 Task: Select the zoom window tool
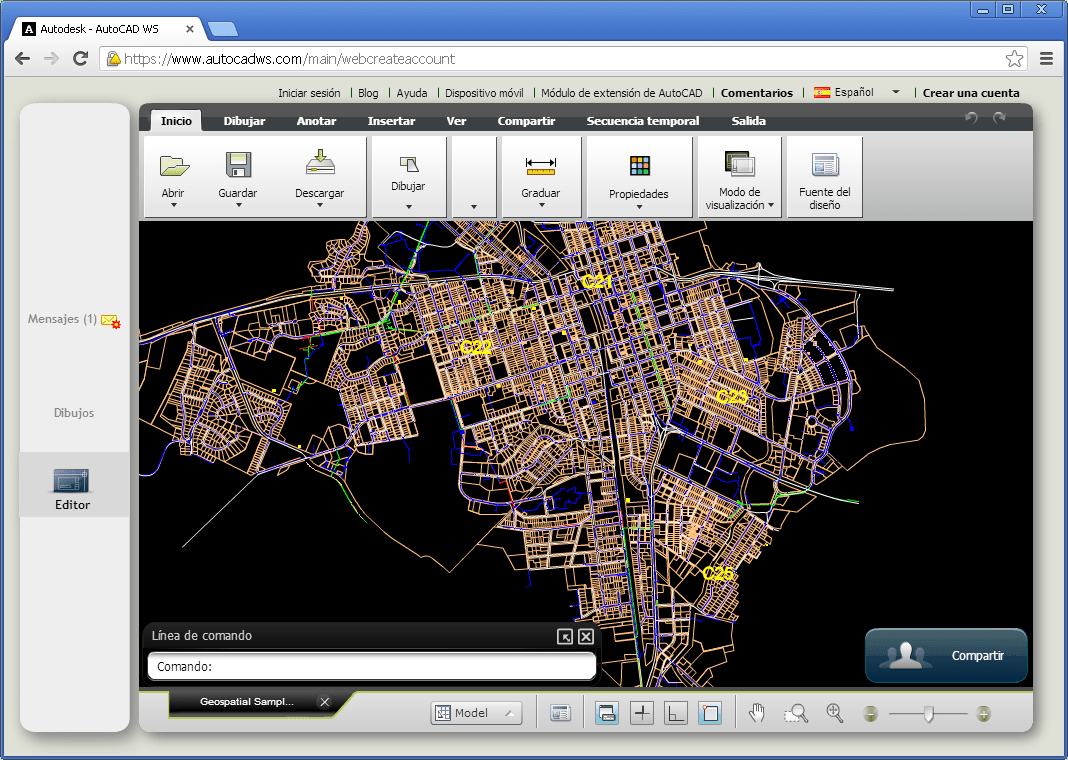click(796, 713)
